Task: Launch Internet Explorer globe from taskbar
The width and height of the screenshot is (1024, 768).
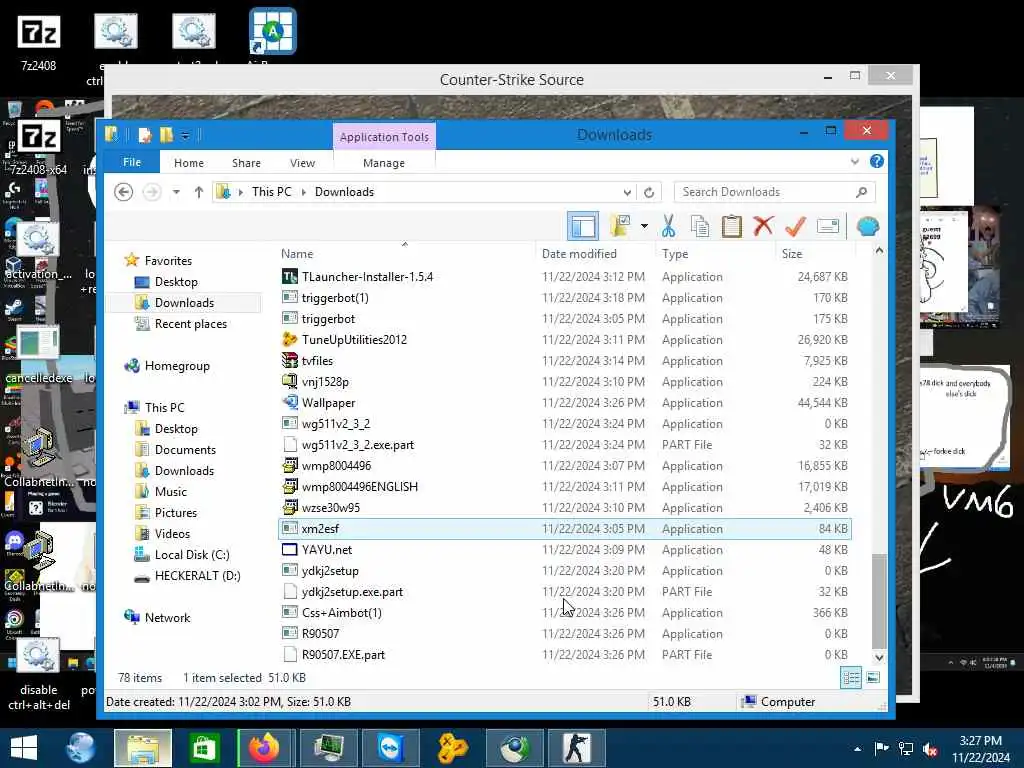Action: pyautogui.click(x=81, y=748)
